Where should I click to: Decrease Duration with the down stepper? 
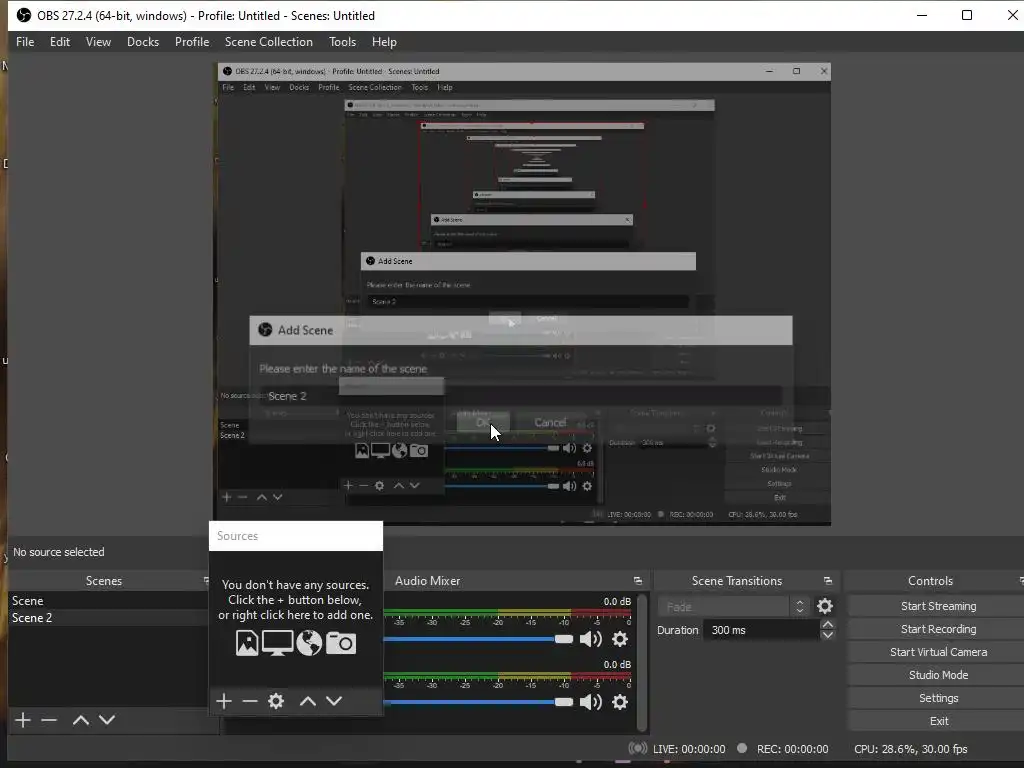(x=827, y=635)
